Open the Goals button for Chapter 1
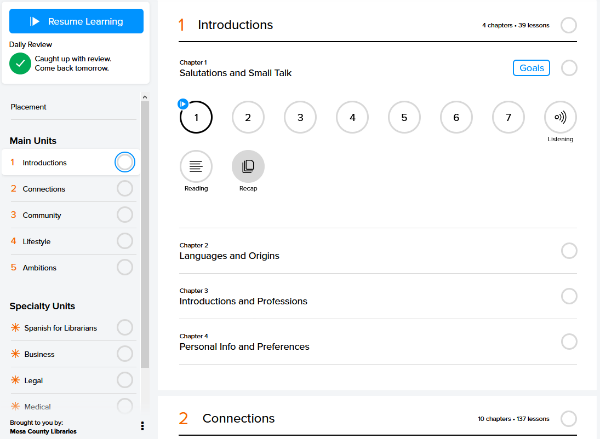Screen dimensions: 600x439 (531, 68)
